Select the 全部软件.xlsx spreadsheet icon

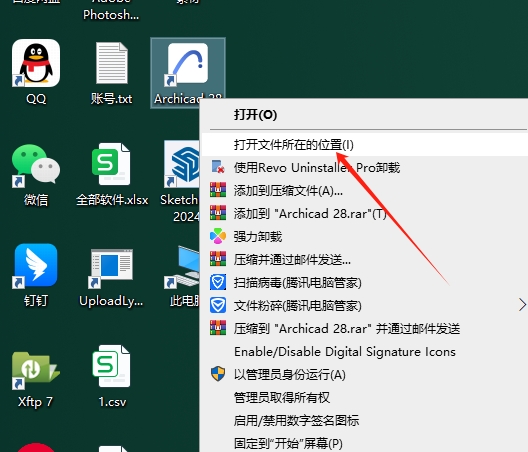coord(111,164)
